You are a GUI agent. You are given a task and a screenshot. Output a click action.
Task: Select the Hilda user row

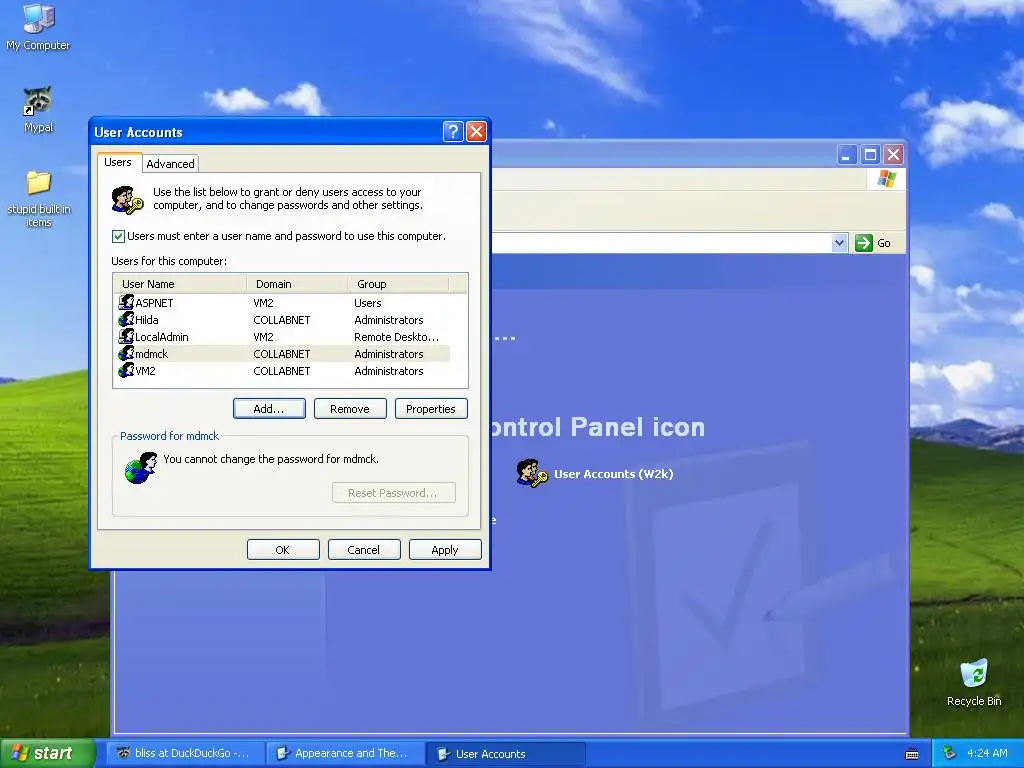coord(282,319)
